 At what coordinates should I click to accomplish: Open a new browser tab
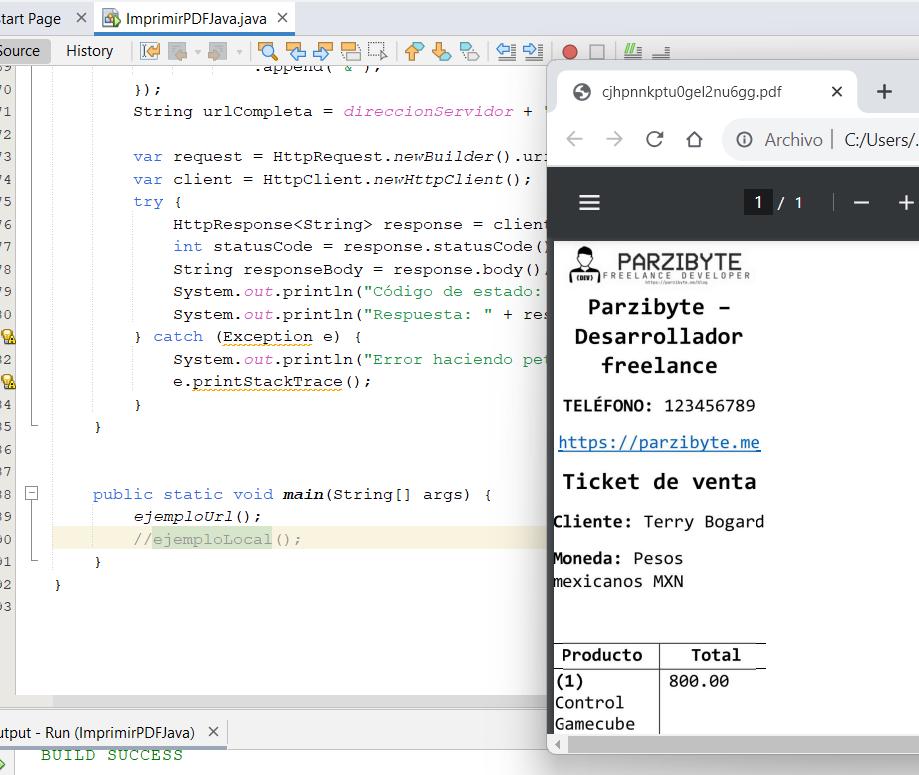point(884,91)
